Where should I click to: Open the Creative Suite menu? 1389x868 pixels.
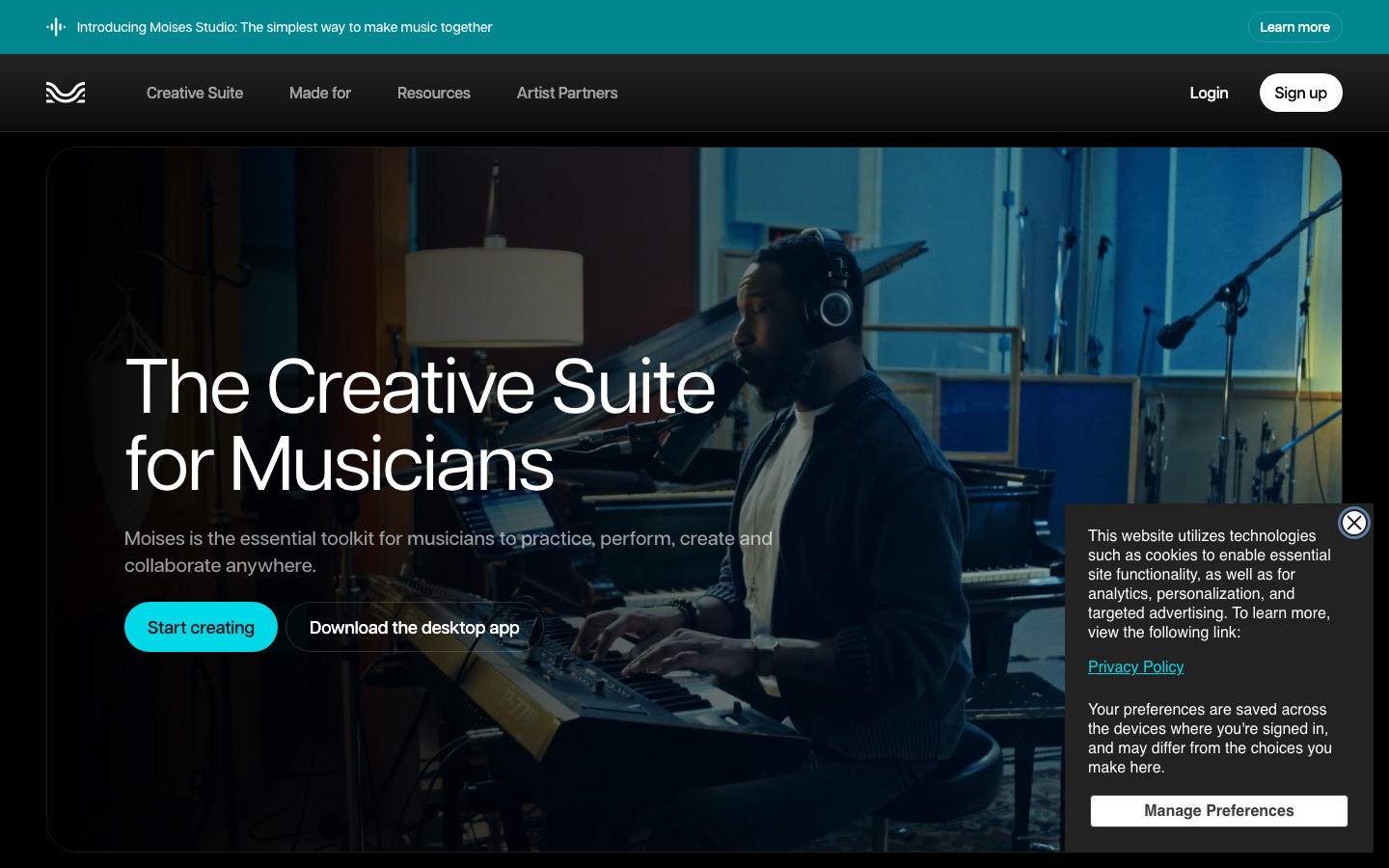[195, 93]
